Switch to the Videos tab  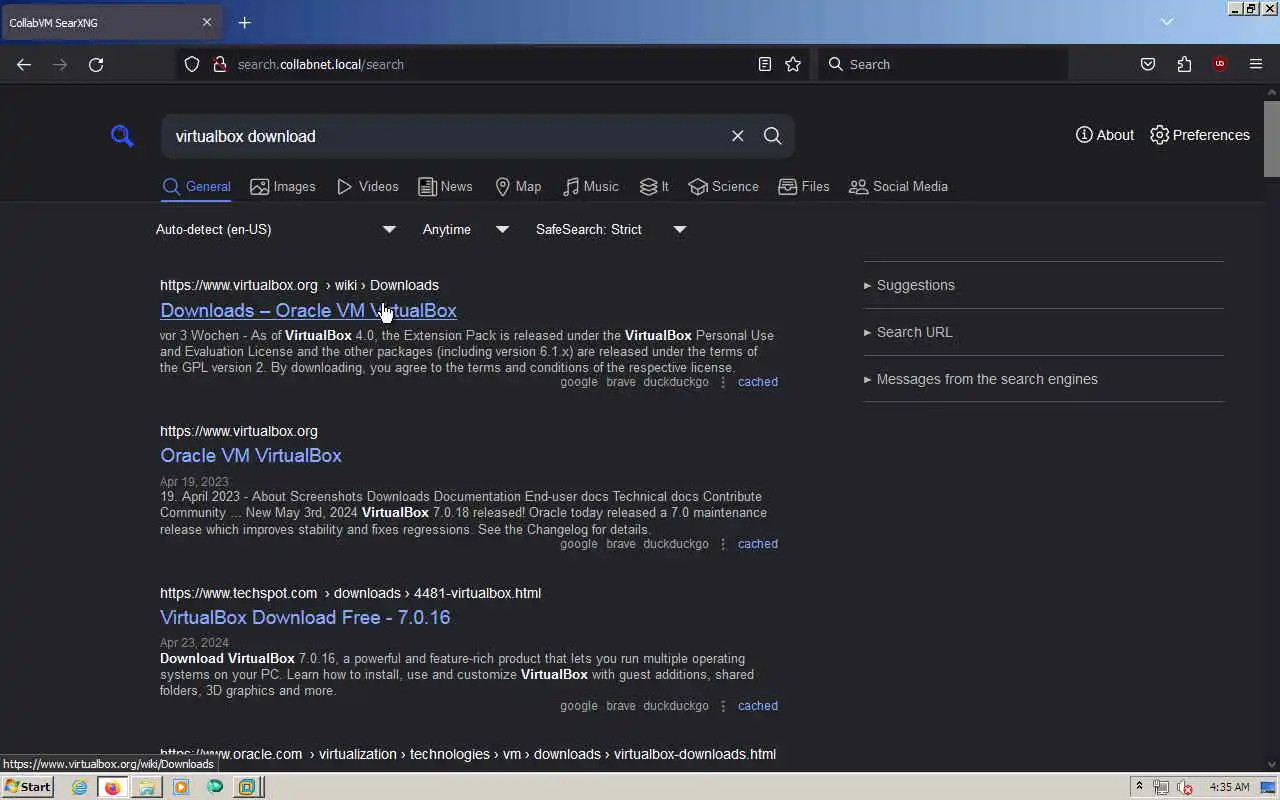coord(367,187)
